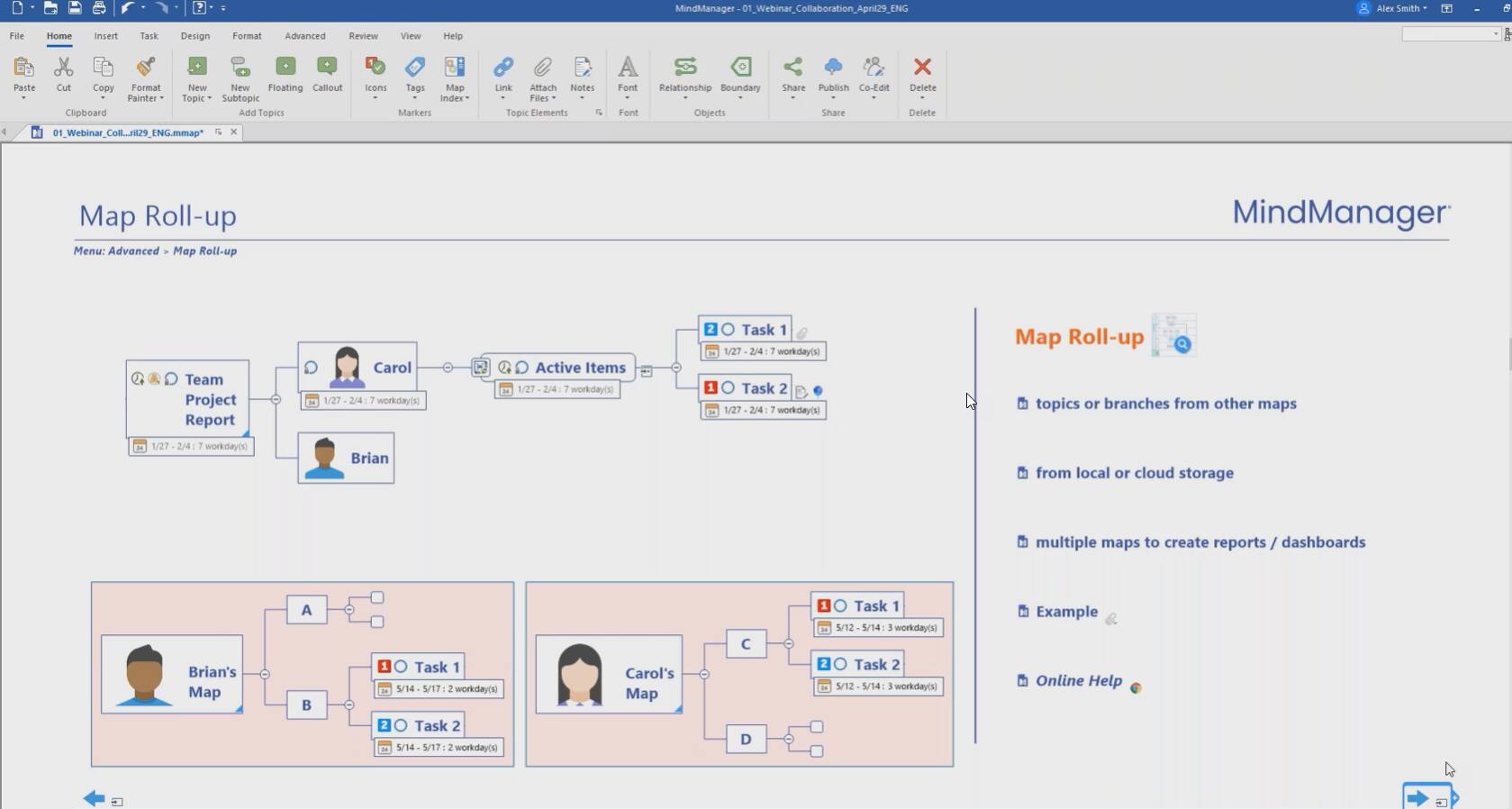Viewport: 1512px width, 809px height.
Task: Toggle progress circle on Carol's Map Task 1
Action: coord(840,606)
